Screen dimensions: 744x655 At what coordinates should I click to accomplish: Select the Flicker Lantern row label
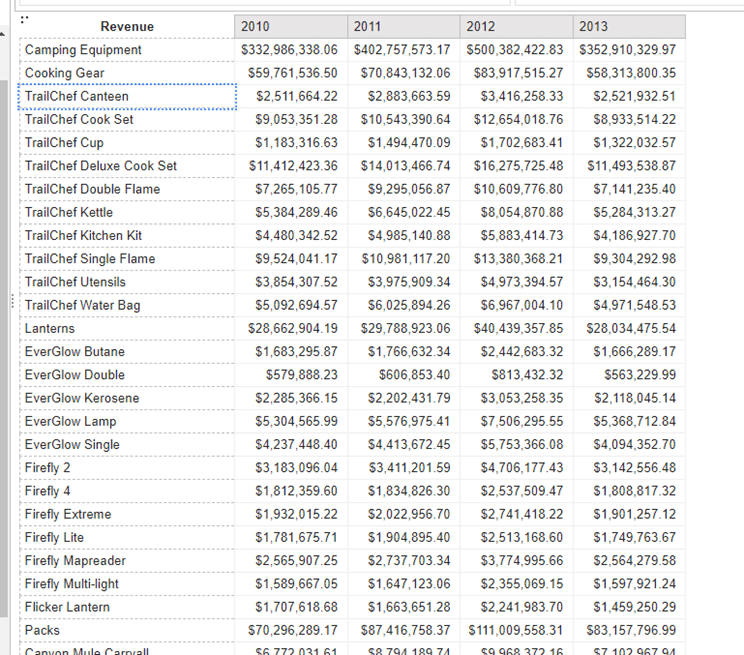coord(127,608)
